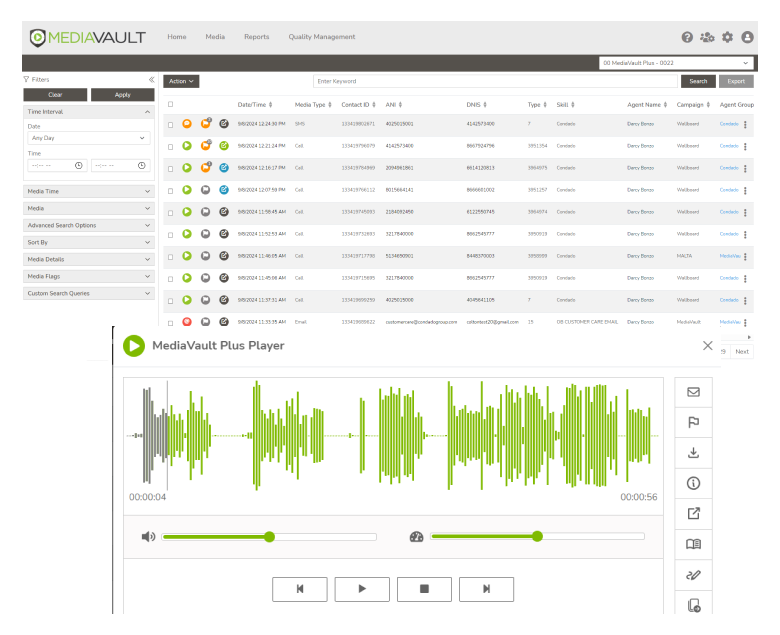Click the Export button
780x635 pixels.
click(736, 81)
